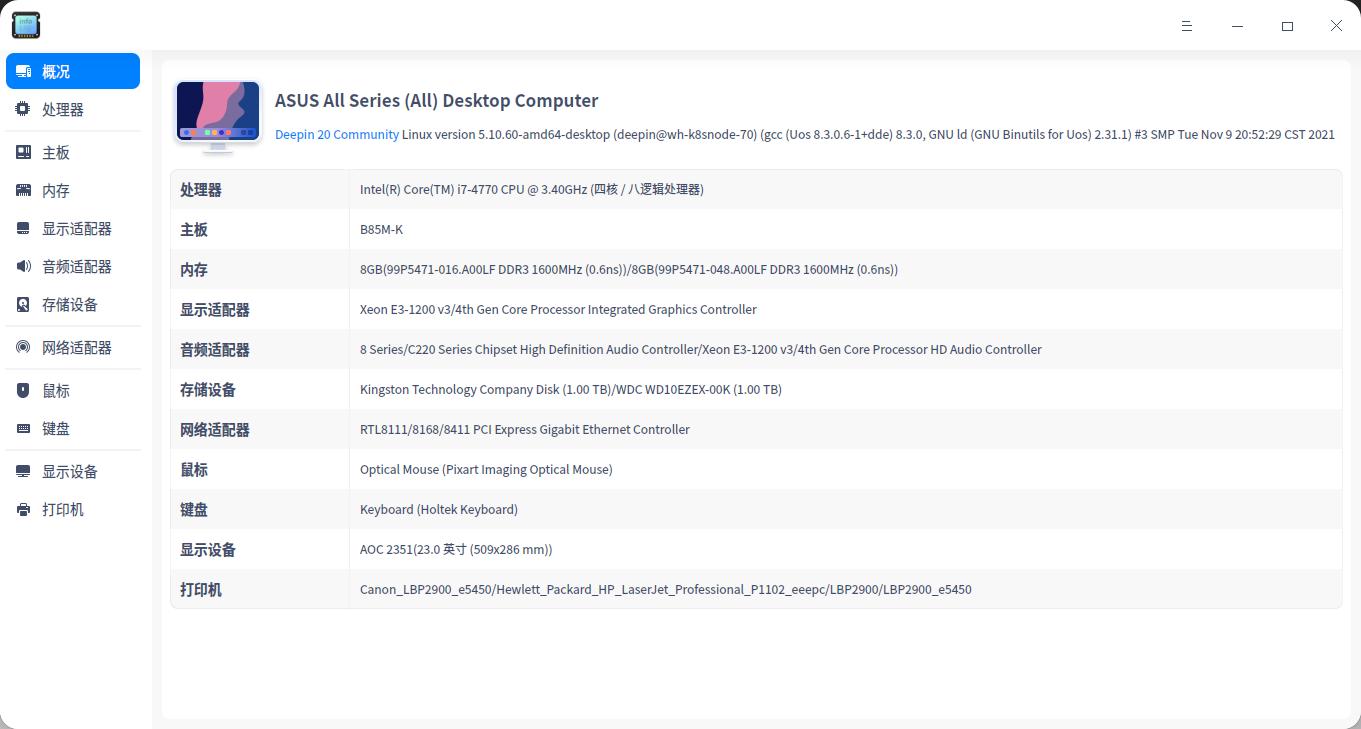Click the 键盘 keyboard icon

pos(23,428)
